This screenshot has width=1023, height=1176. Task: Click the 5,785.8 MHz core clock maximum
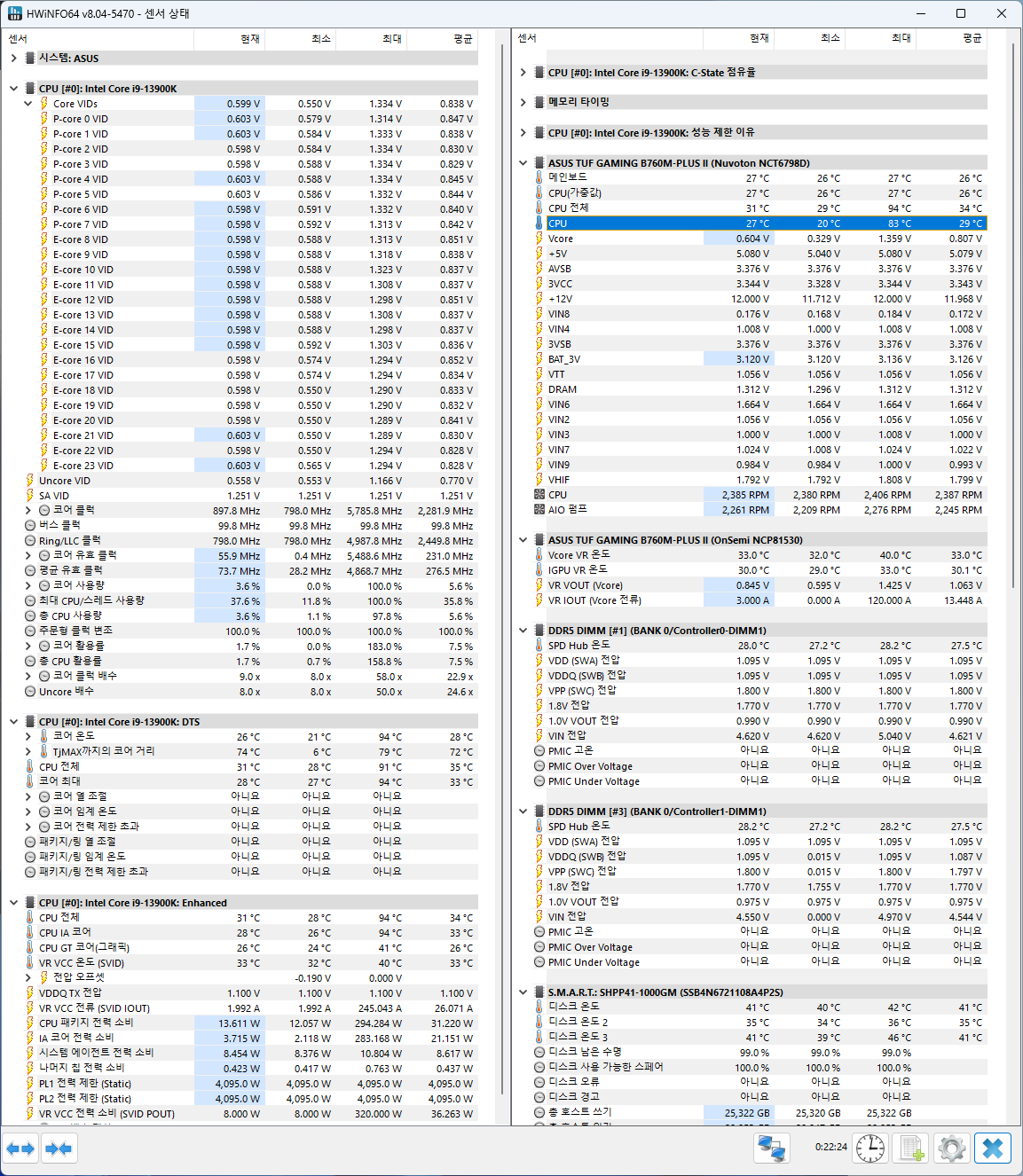(374, 510)
